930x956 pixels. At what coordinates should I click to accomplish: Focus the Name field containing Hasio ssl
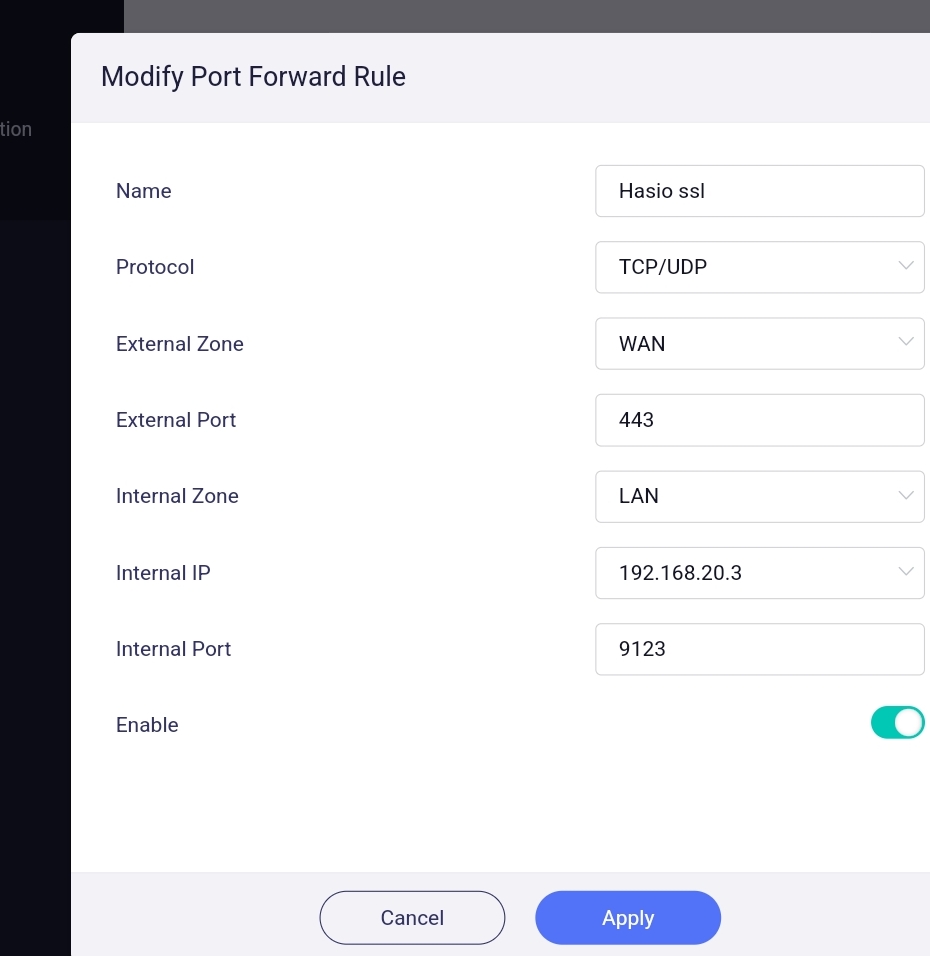pos(759,191)
